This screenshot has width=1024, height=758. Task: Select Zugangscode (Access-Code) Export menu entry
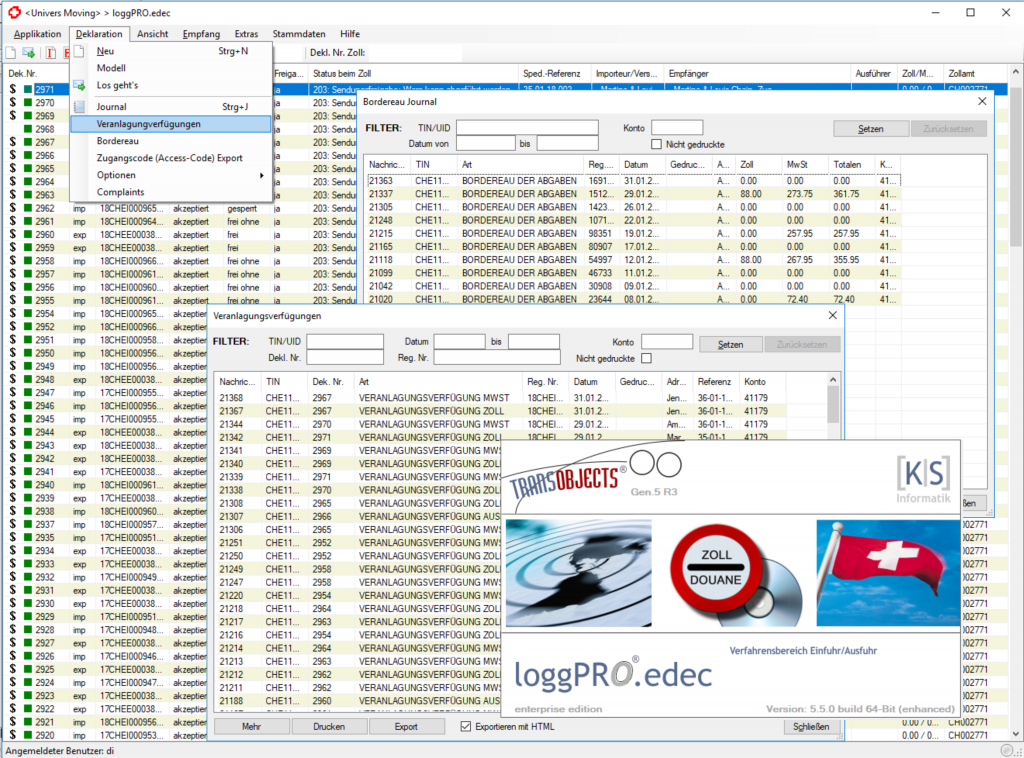point(170,158)
